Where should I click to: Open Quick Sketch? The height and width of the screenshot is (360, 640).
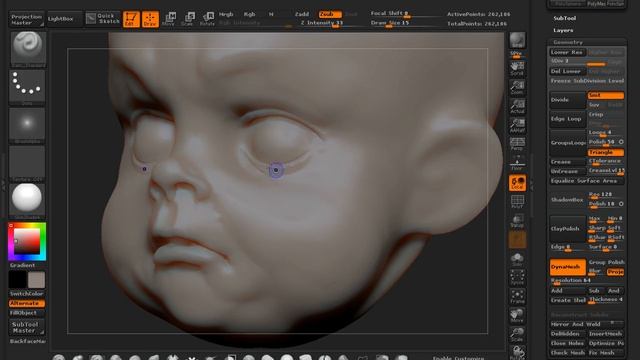coord(103,18)
